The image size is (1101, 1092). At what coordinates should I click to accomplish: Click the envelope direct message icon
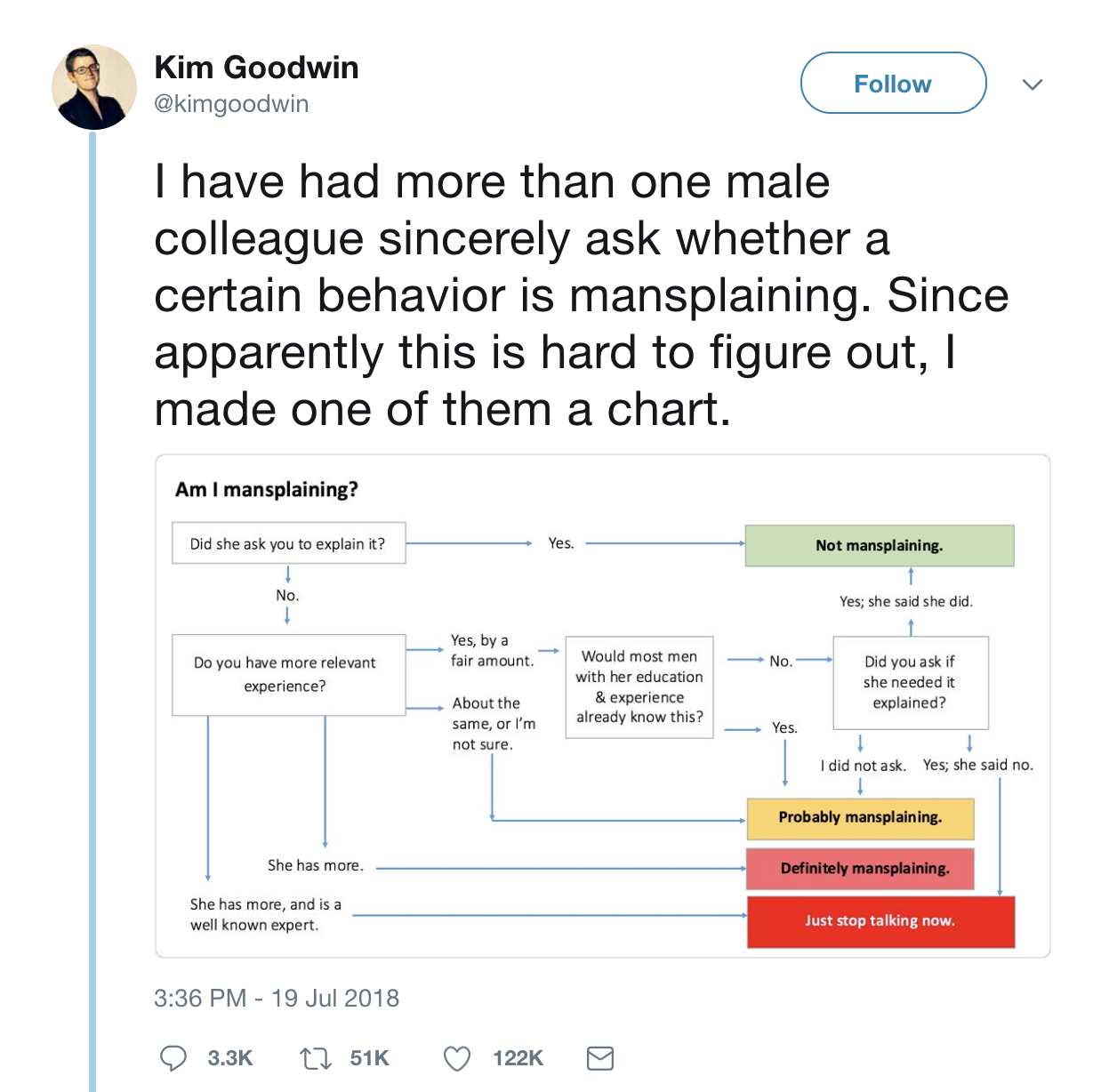(600, 1057)
